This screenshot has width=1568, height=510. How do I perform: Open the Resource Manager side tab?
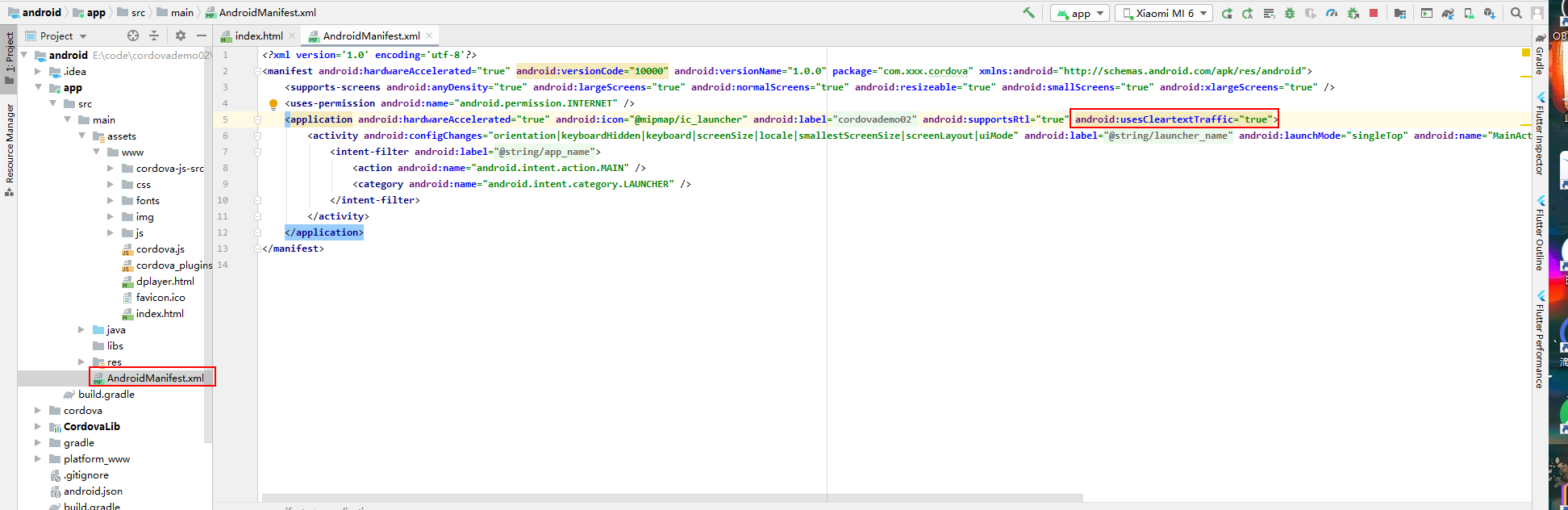click(10, 148)
